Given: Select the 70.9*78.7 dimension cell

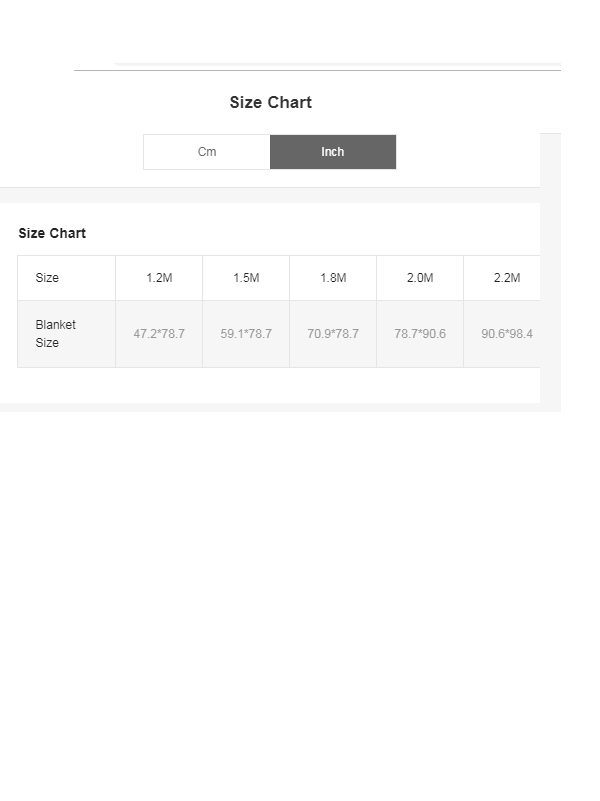Looking at the screenshot, I should 333,334.
